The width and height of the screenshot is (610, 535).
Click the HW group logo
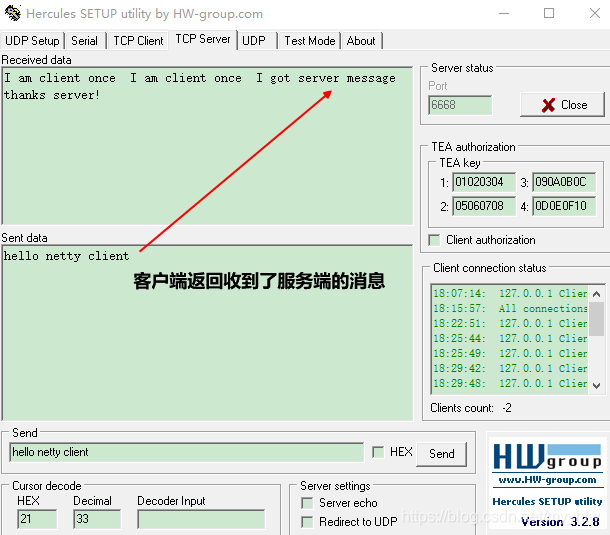(x=547, y=457)
